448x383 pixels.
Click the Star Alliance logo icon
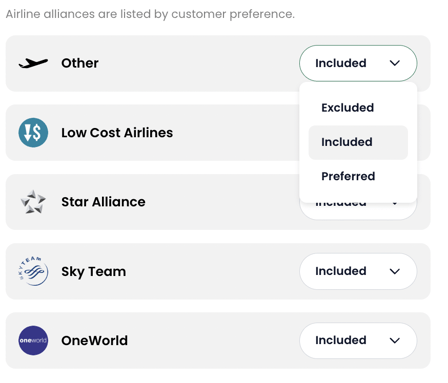(33, 202)
